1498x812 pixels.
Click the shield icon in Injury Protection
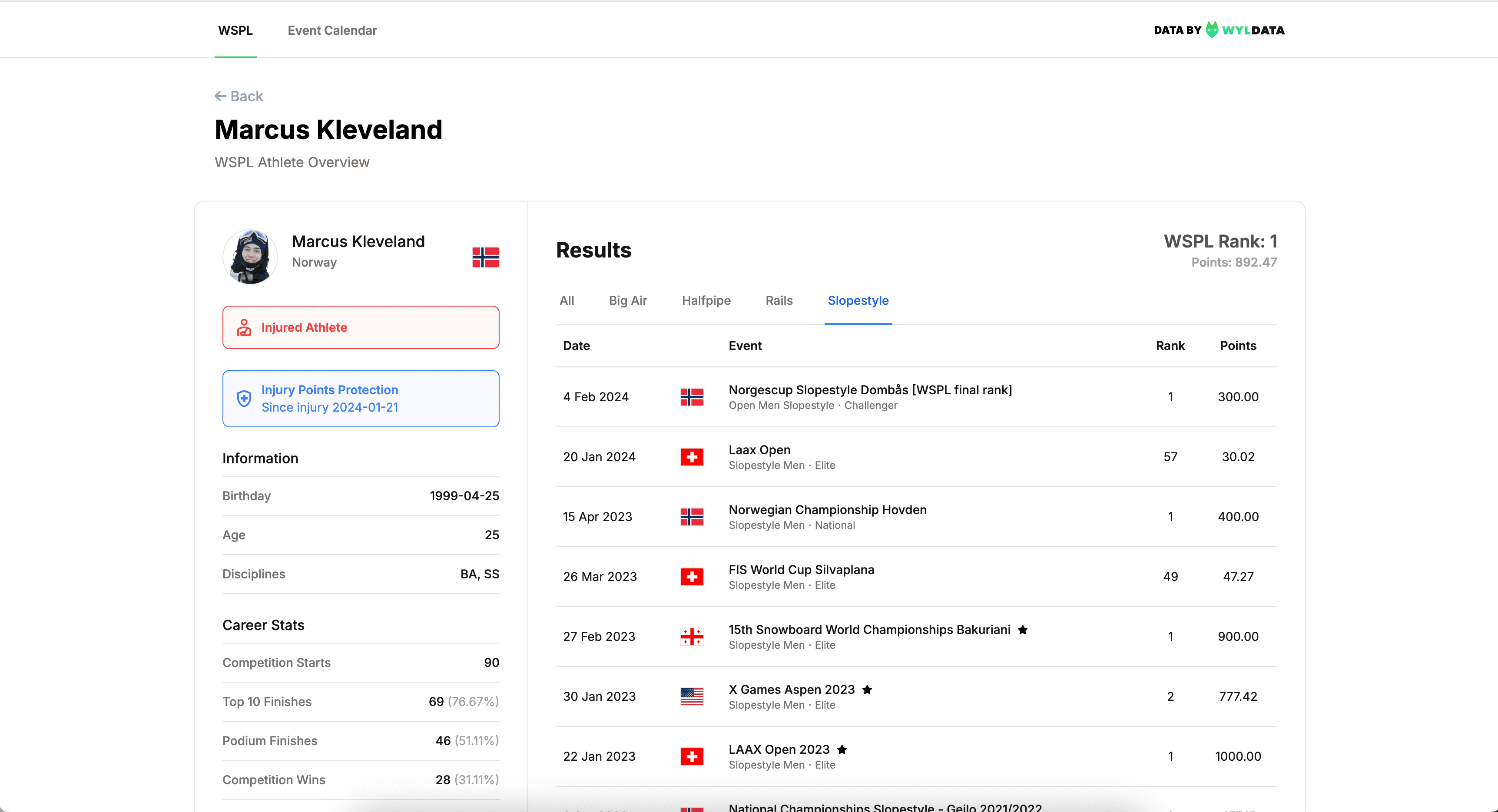coord(244,398)
